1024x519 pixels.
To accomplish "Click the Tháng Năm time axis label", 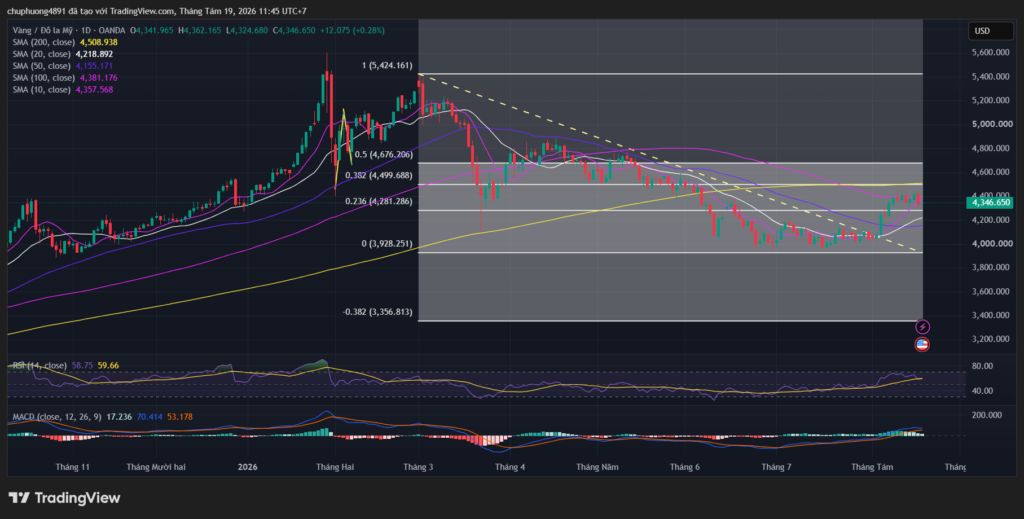I will (597, 467).
